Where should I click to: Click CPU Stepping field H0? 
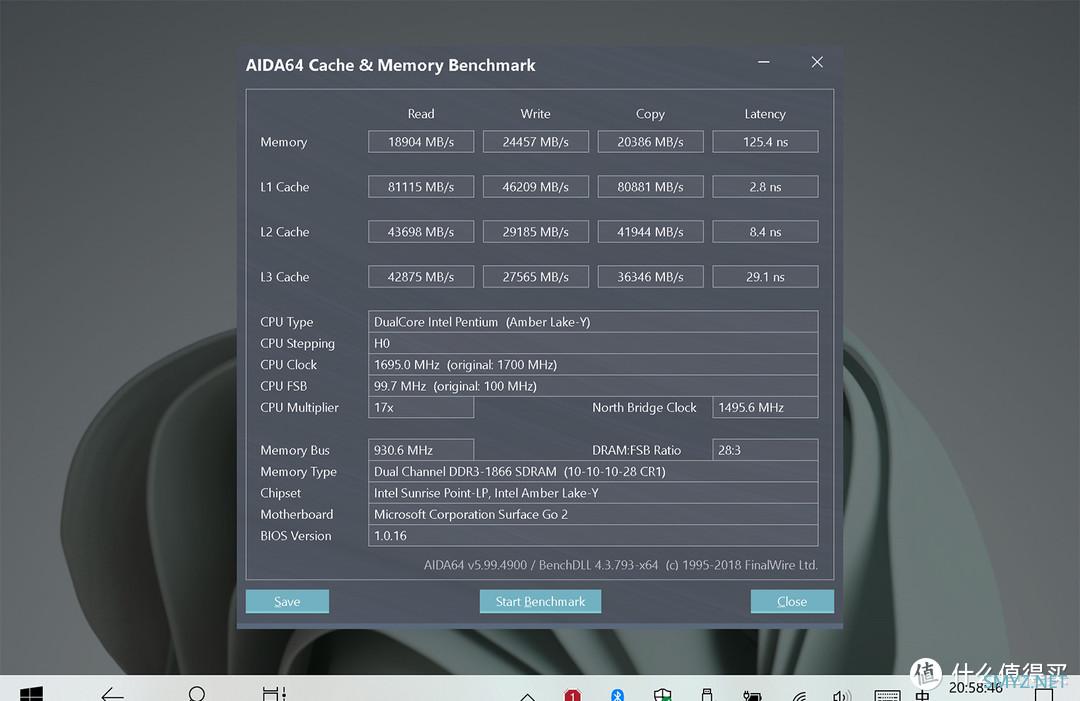(593, 343)
